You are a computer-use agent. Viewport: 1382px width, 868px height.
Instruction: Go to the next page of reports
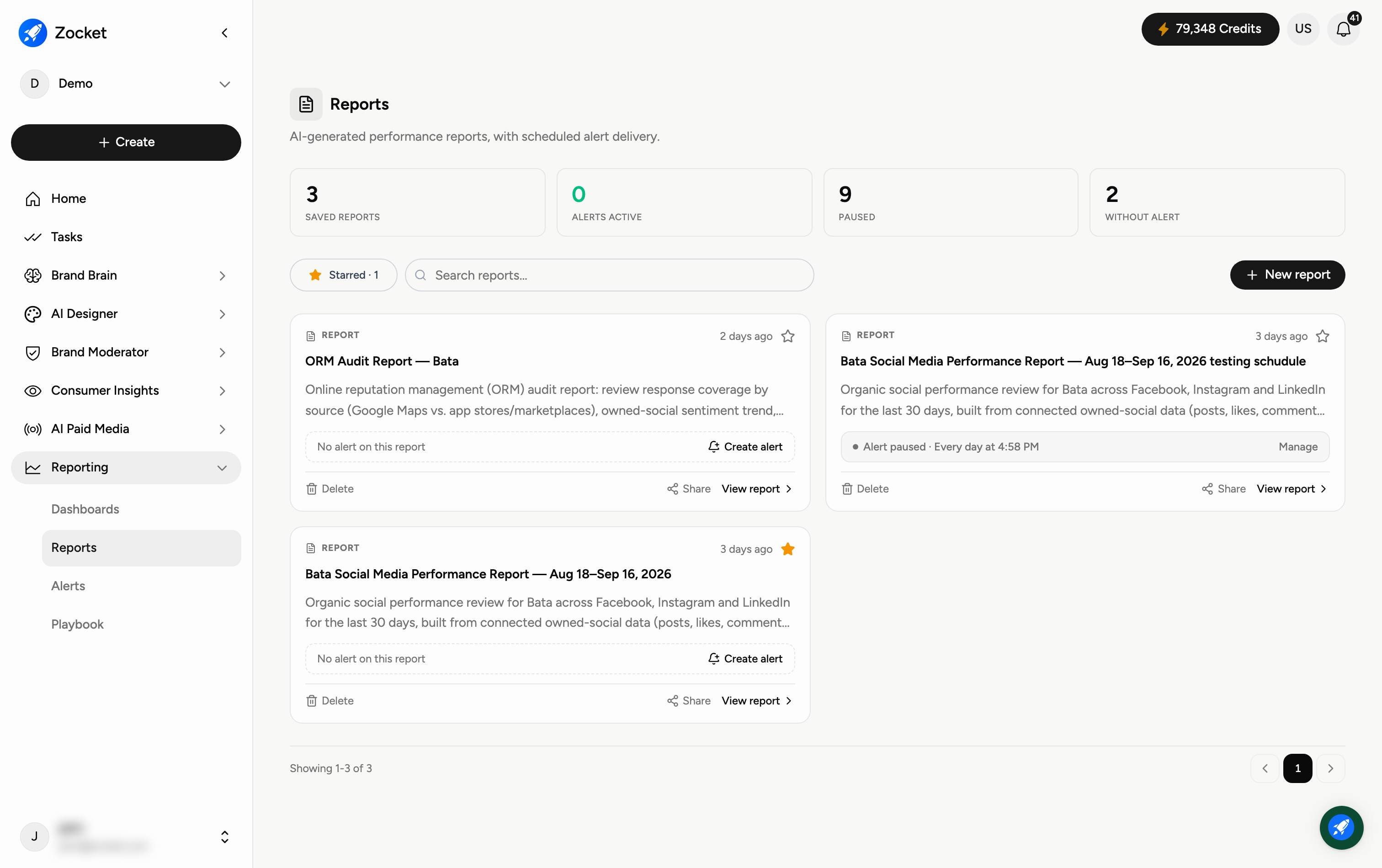tap(1330, 768)
